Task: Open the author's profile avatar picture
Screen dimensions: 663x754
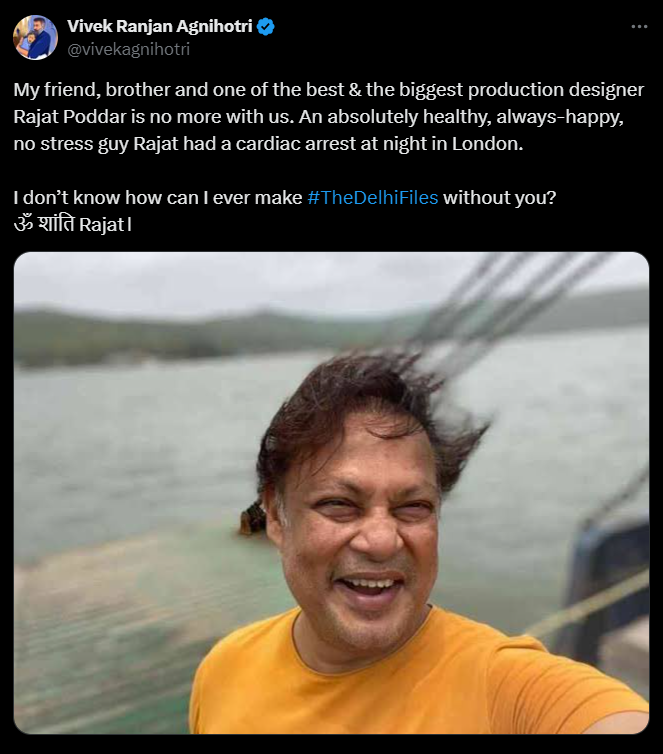Action: 35,37
